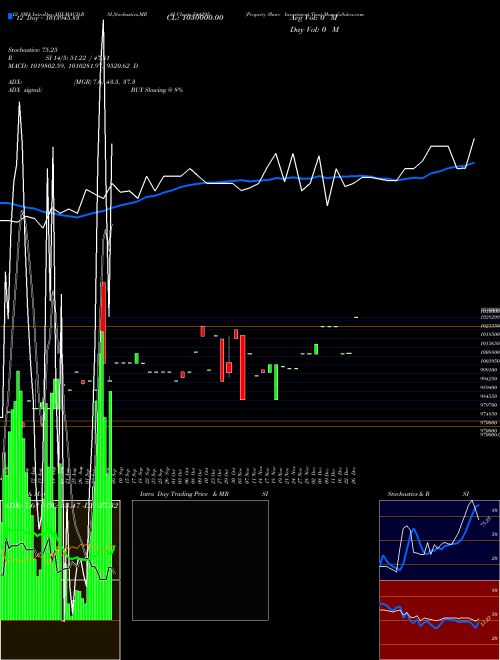
Task: Click the 'Avg Vol: 0 M' label
Action: (314, 18)
